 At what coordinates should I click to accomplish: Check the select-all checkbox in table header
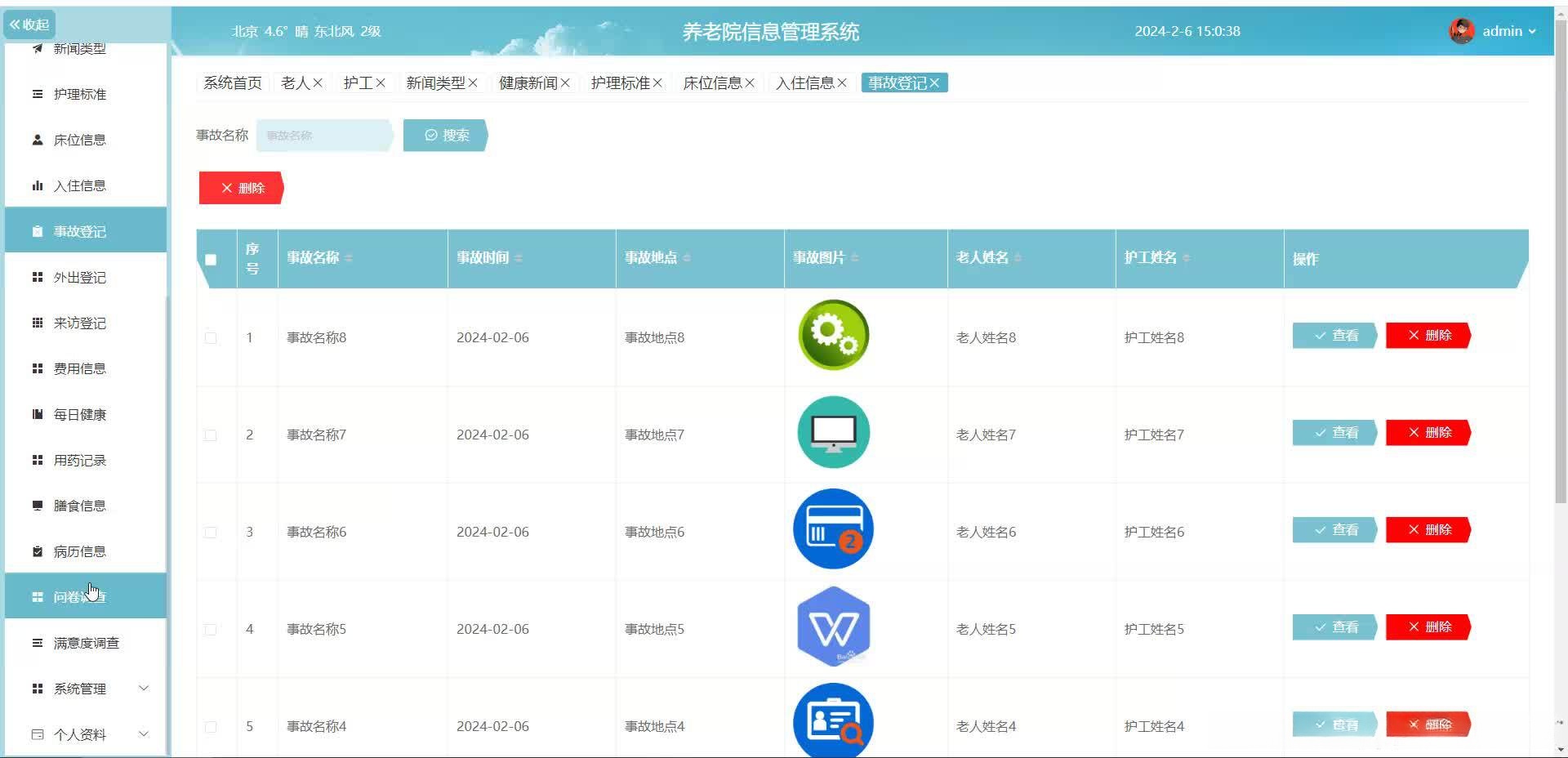(x=211, y=259)
